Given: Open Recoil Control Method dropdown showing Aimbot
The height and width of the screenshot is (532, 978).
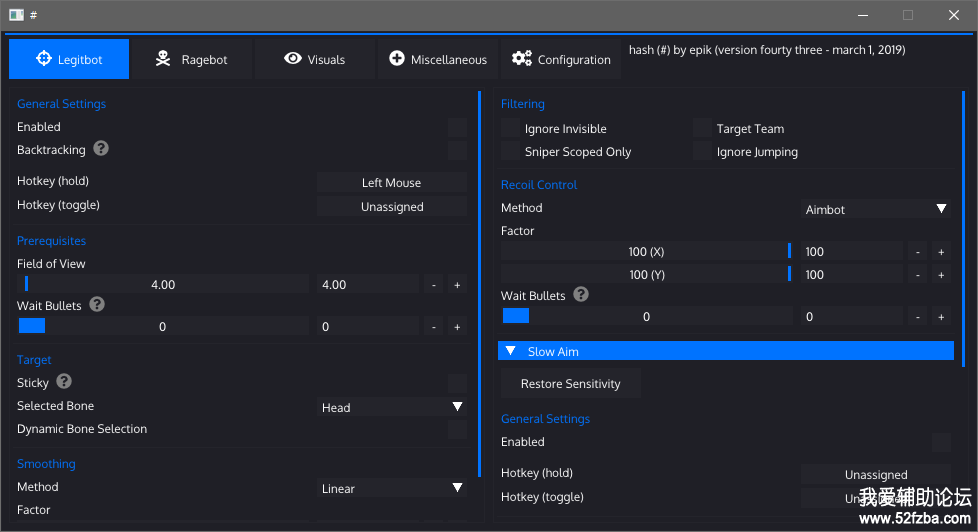Looking at the screenshot, I should [875, 209].
